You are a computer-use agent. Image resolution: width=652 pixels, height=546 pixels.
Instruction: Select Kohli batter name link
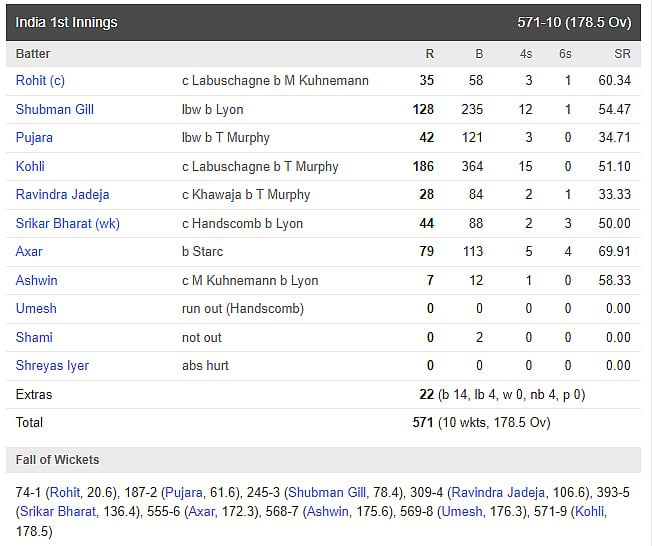click(x=30, y=166)
